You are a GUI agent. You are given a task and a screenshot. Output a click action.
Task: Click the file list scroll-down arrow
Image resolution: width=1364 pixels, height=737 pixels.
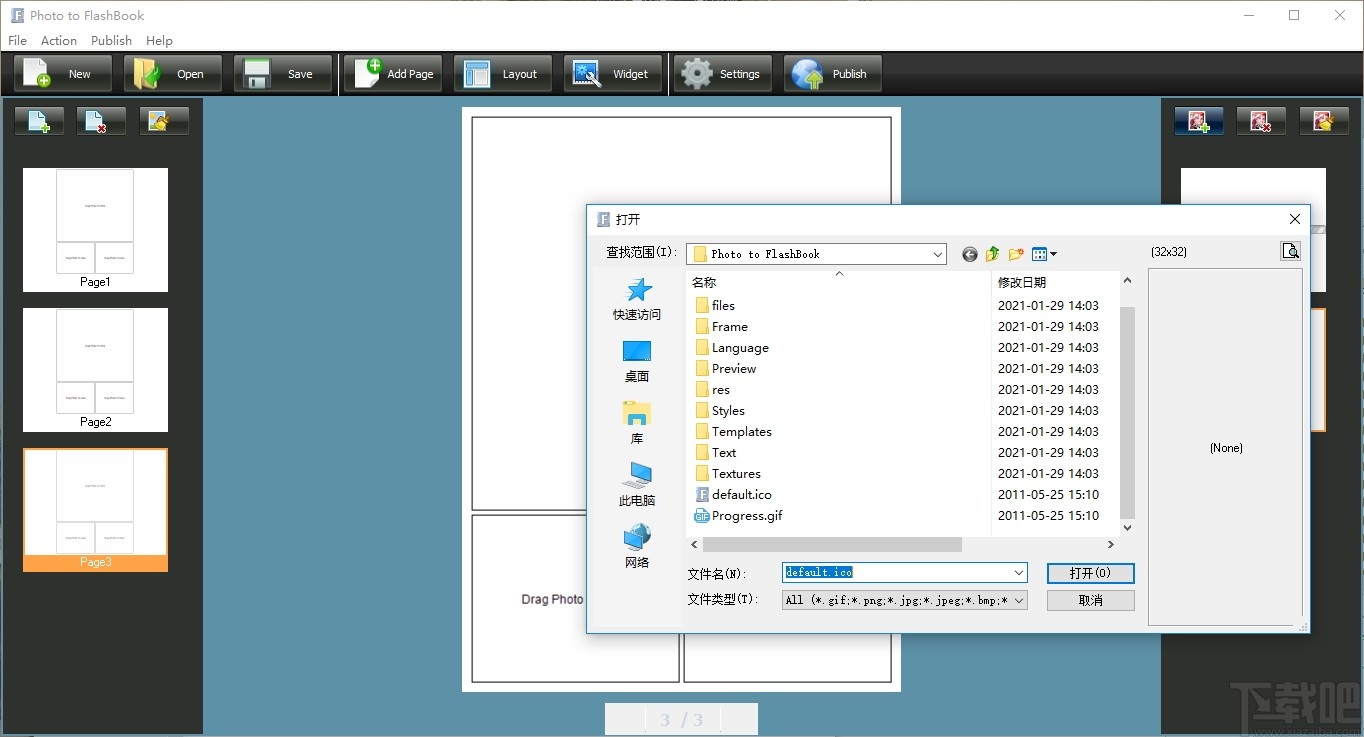1127,527
